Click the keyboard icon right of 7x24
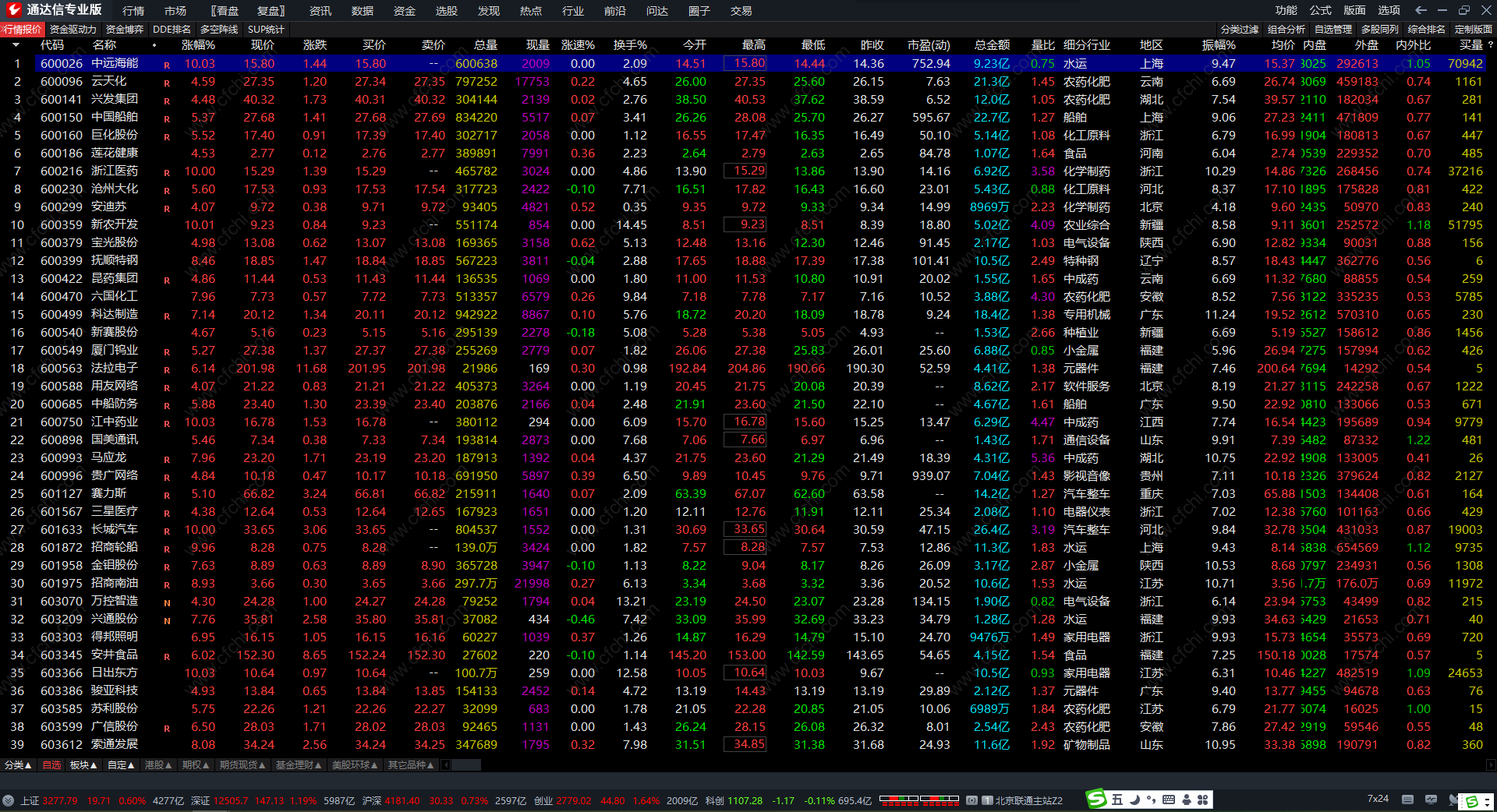This screenshot has height=812, width=1497. click(1407, 800)
